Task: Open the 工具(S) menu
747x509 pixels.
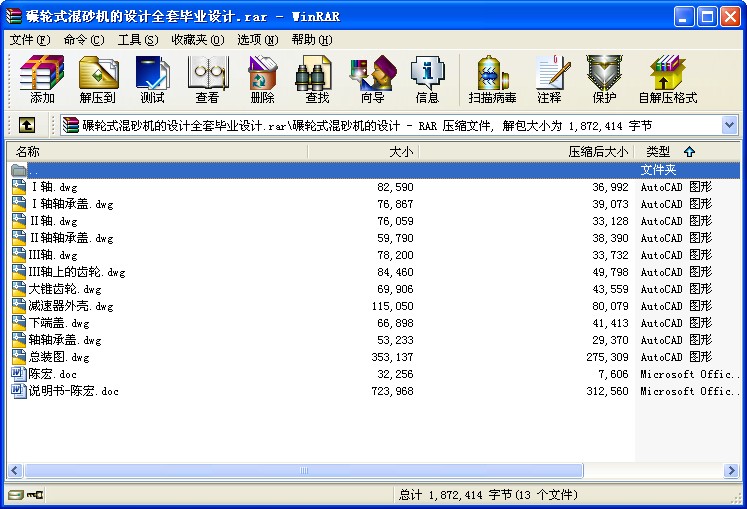Action: point(137,40)
